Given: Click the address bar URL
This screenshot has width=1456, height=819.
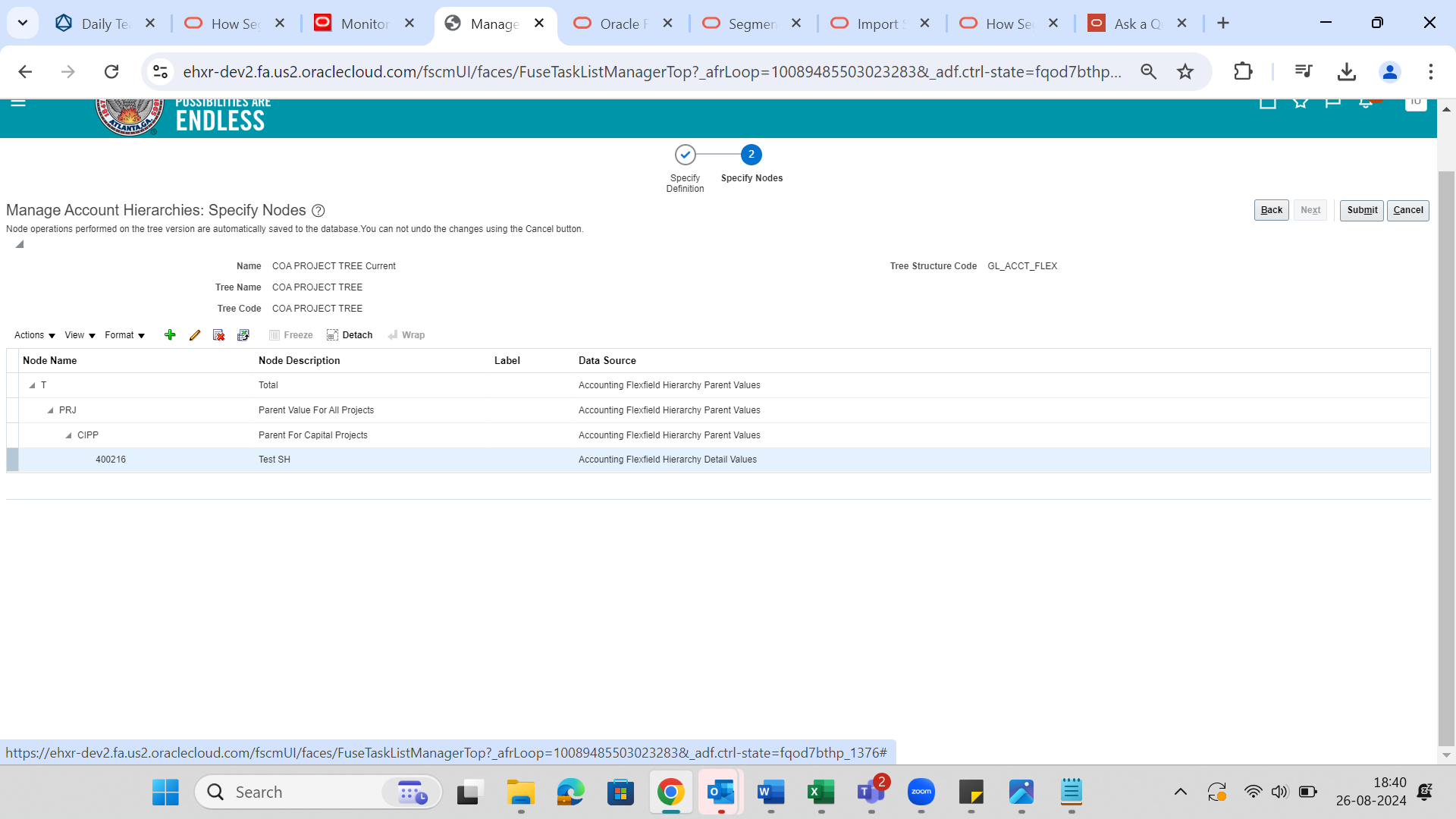Looking at the screenshot, I should pyautogui.click(x=652, y=72).
